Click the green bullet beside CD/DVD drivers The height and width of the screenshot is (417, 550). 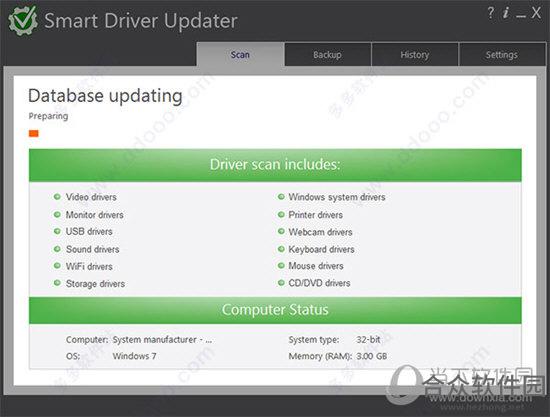(281, 283)
